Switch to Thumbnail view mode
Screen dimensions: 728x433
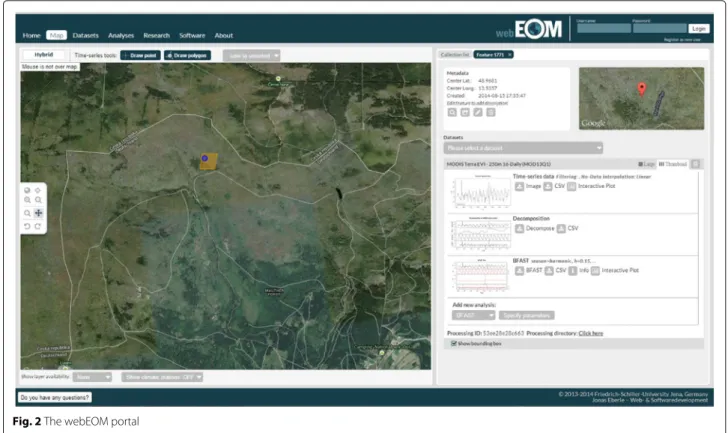point(672,164)
